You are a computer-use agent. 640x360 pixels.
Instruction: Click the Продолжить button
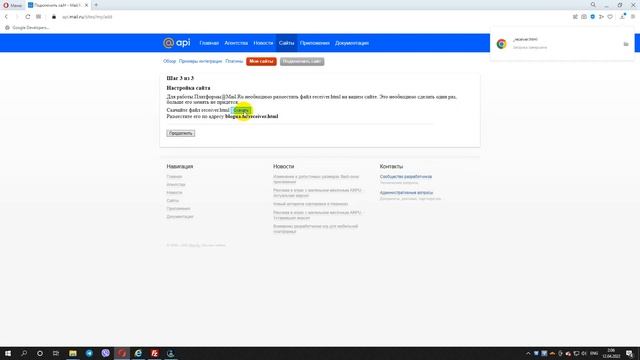pyautogui.click(x=180, y=133)
